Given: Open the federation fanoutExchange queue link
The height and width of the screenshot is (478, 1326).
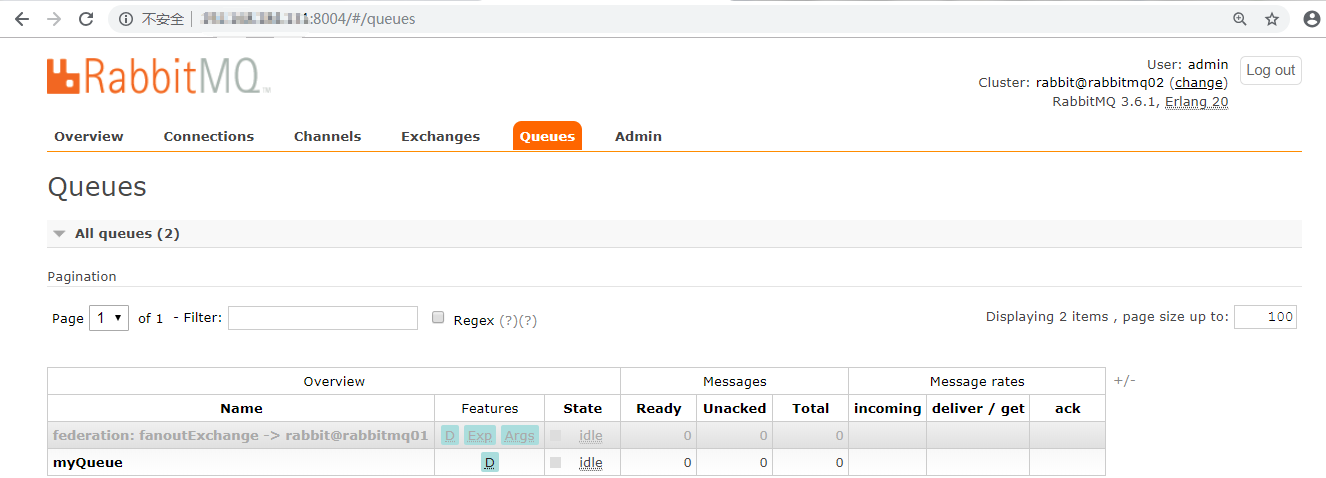Looking at the screenshot, I should [x=241, y=436].
